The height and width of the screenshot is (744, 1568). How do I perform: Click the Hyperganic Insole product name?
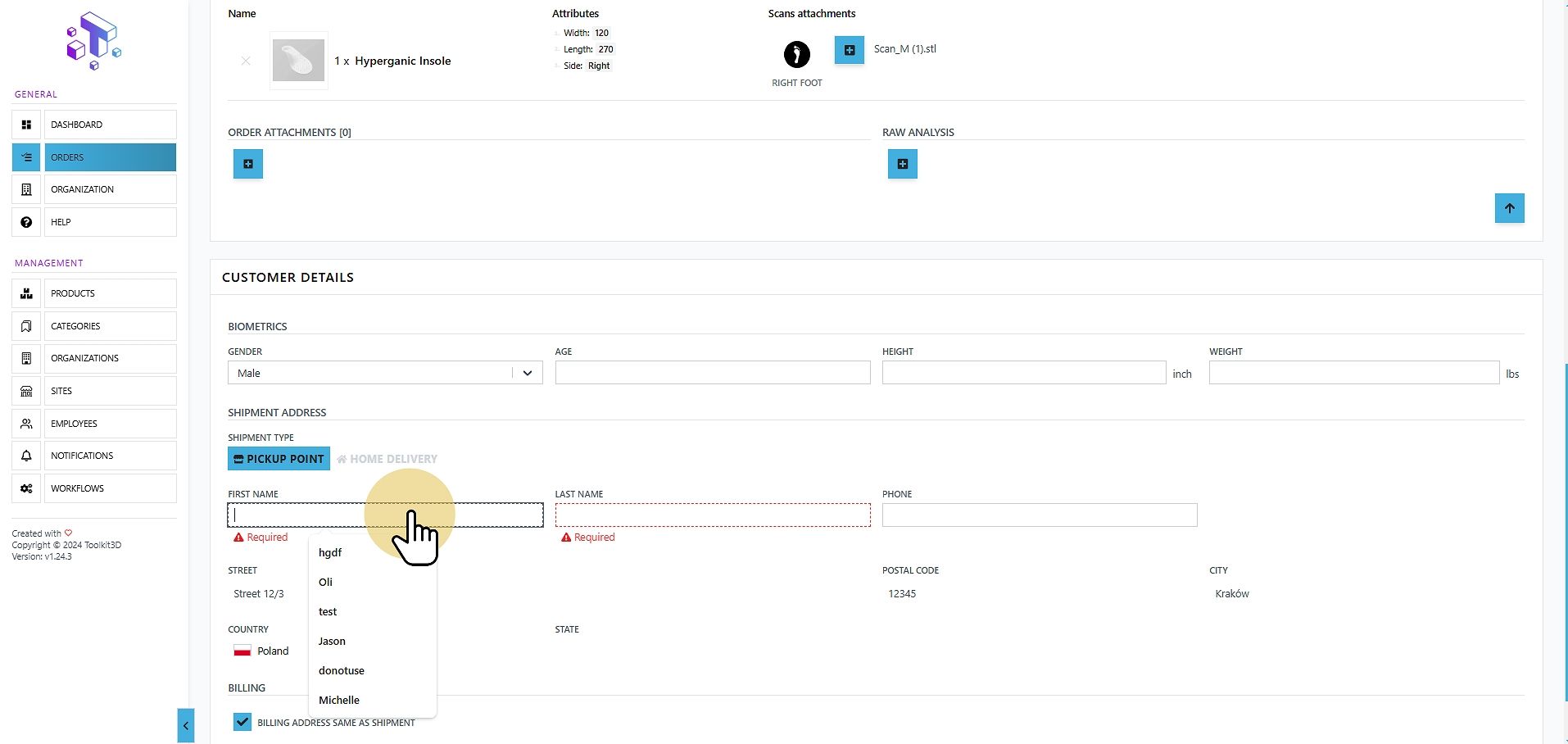pos(403,61)
